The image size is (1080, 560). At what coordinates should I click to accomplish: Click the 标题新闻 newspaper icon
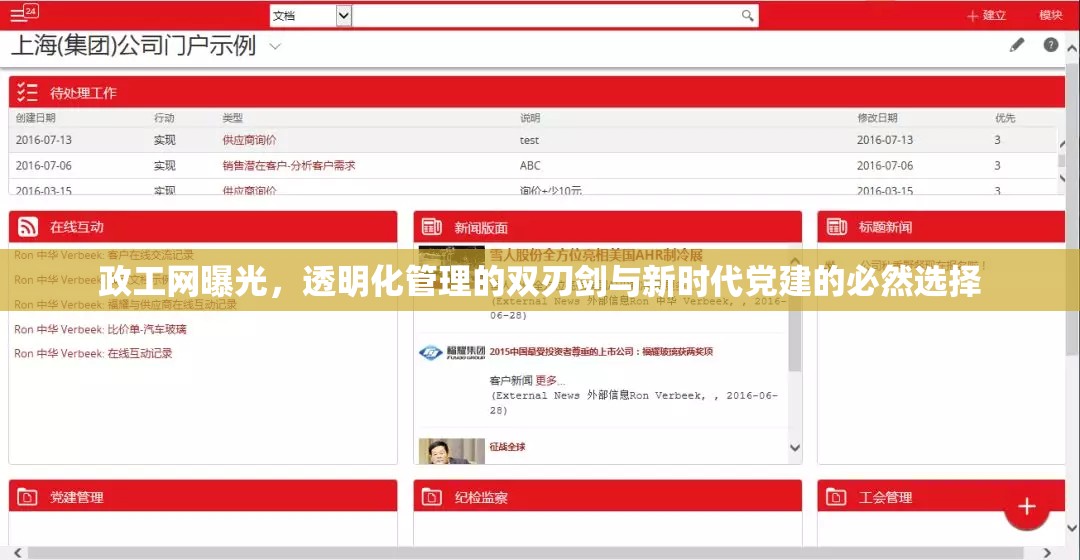pyautogui.click(x=836, y=227)
